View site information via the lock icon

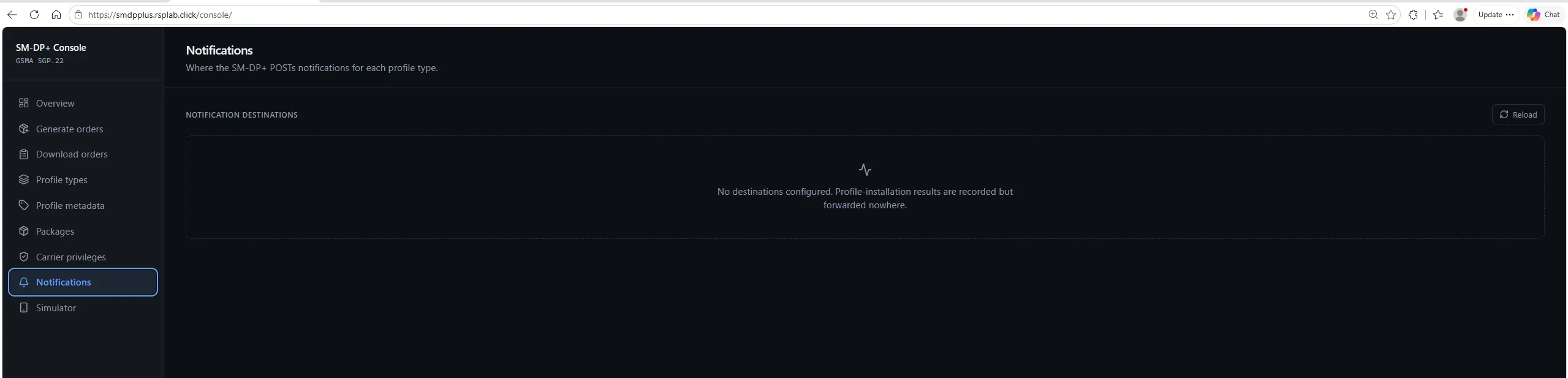pos(78,15)
